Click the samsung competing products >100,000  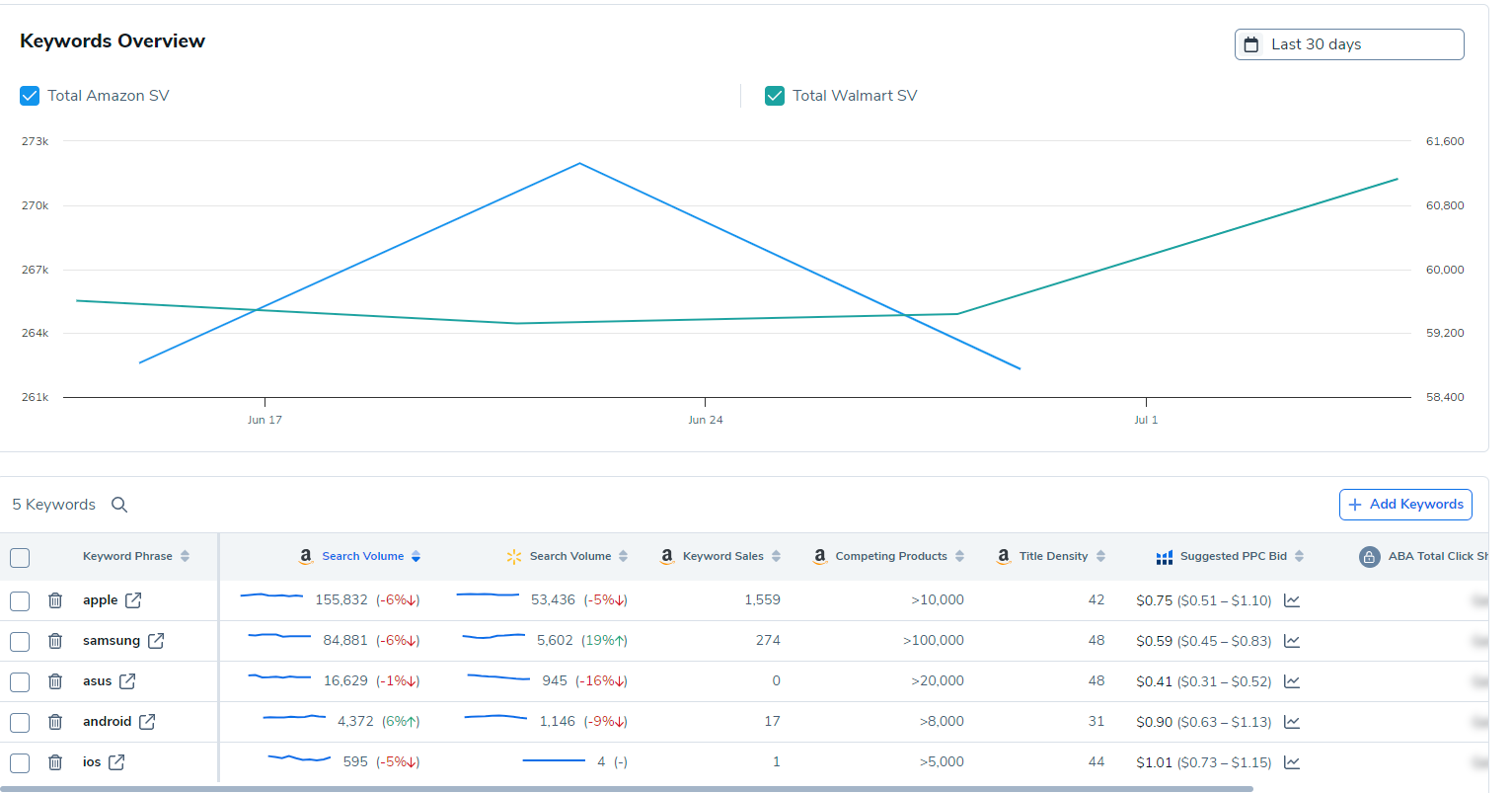point(934,641)
